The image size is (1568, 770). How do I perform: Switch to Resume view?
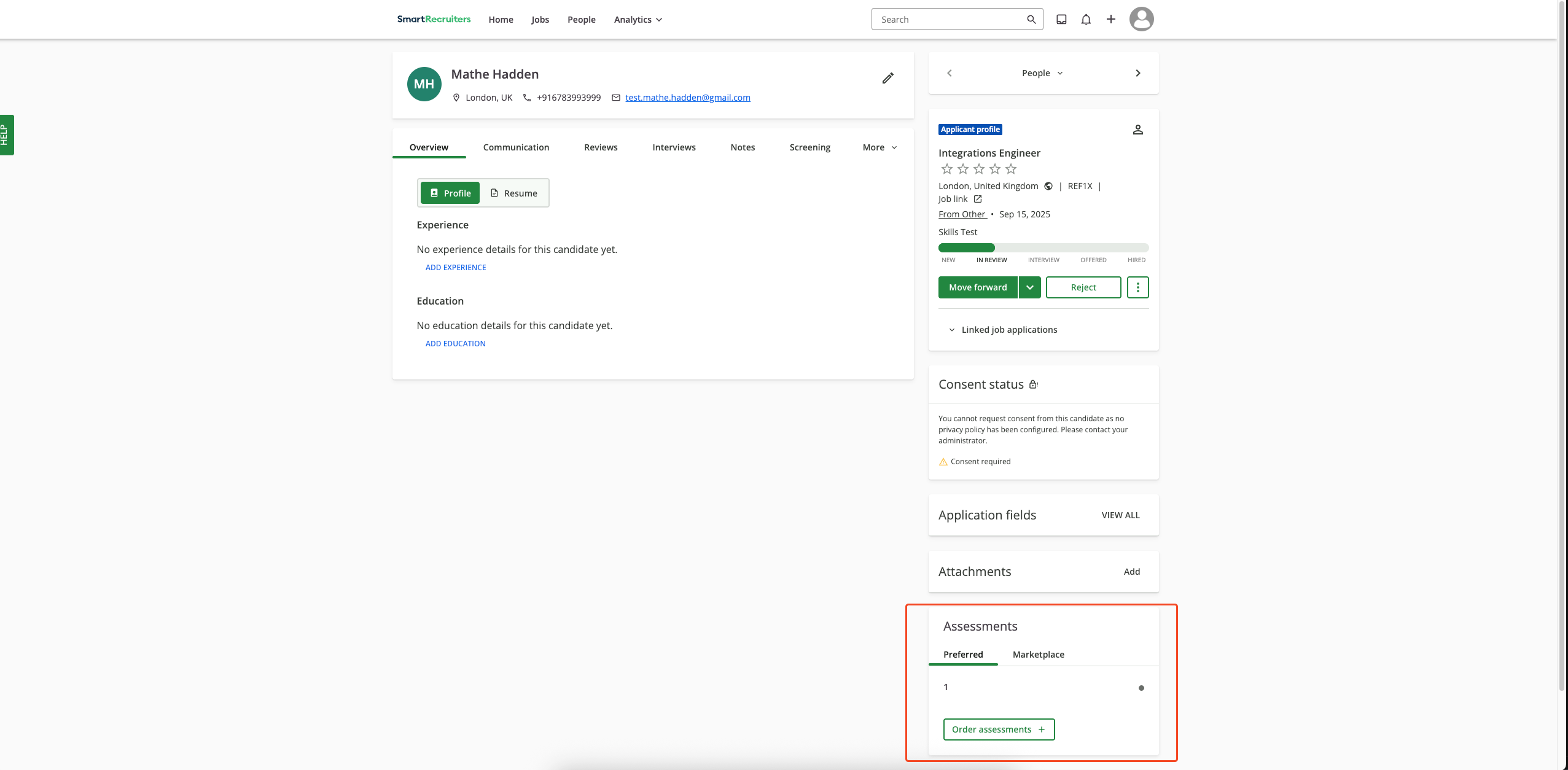[514, 193]
